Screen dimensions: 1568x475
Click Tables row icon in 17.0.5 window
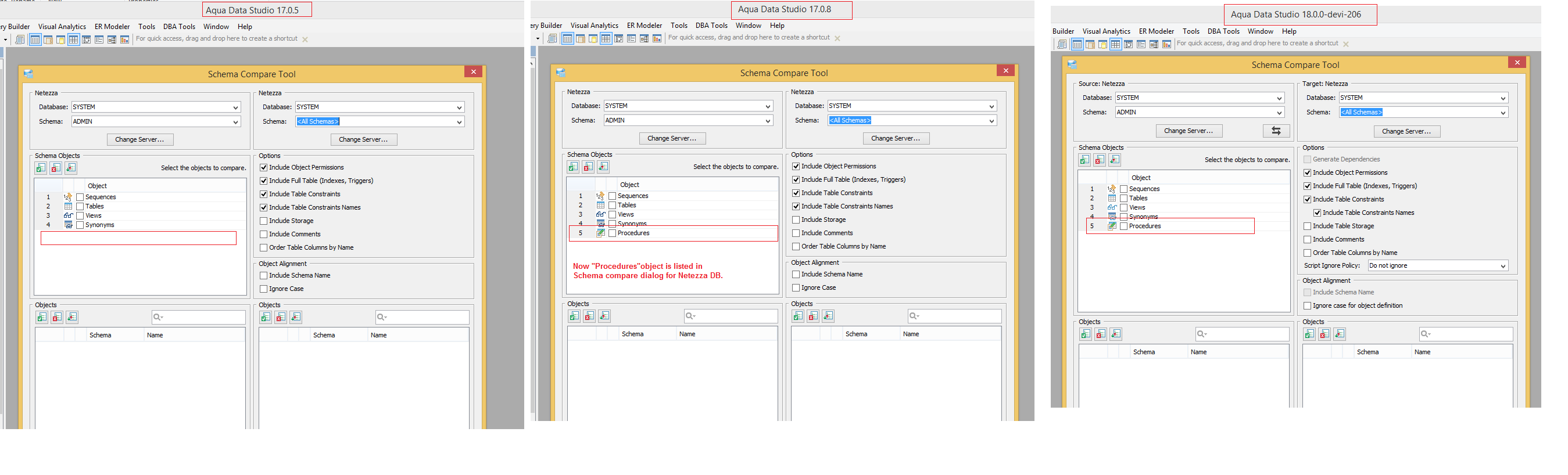point(68,206)
